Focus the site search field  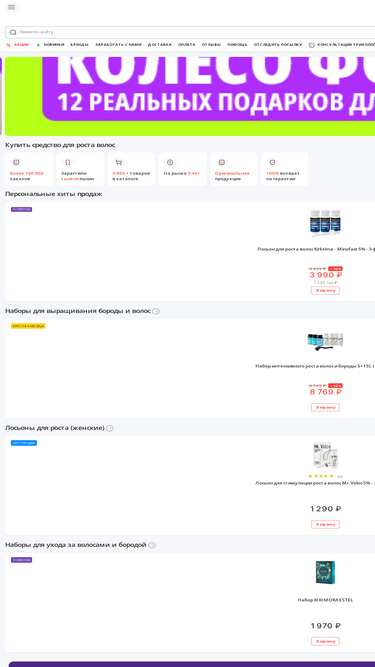tap(191, 32)
